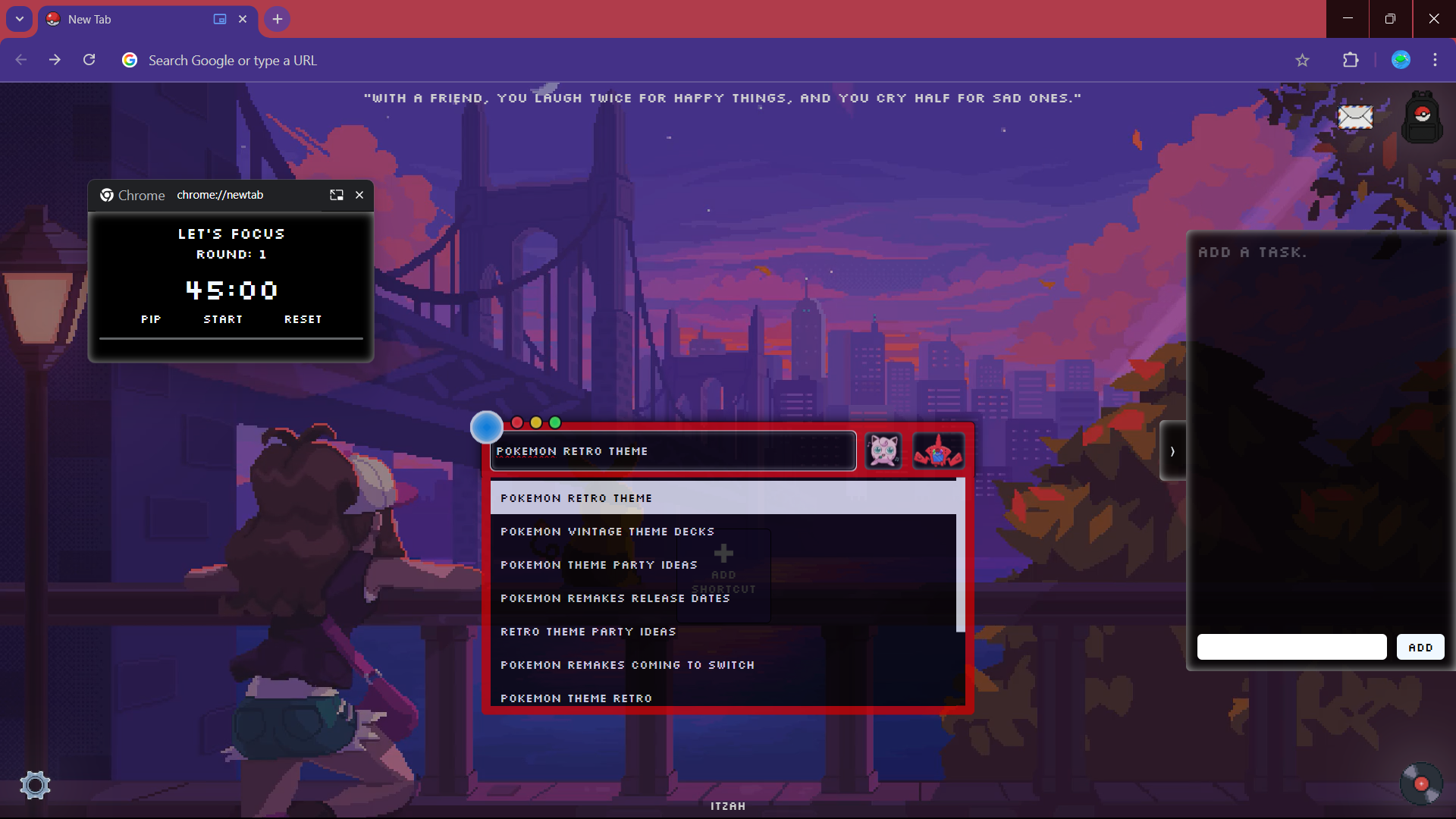1456x819 pixels.
Task: Collapse the task panel with chevron
Action: [x=1172, y=451]
